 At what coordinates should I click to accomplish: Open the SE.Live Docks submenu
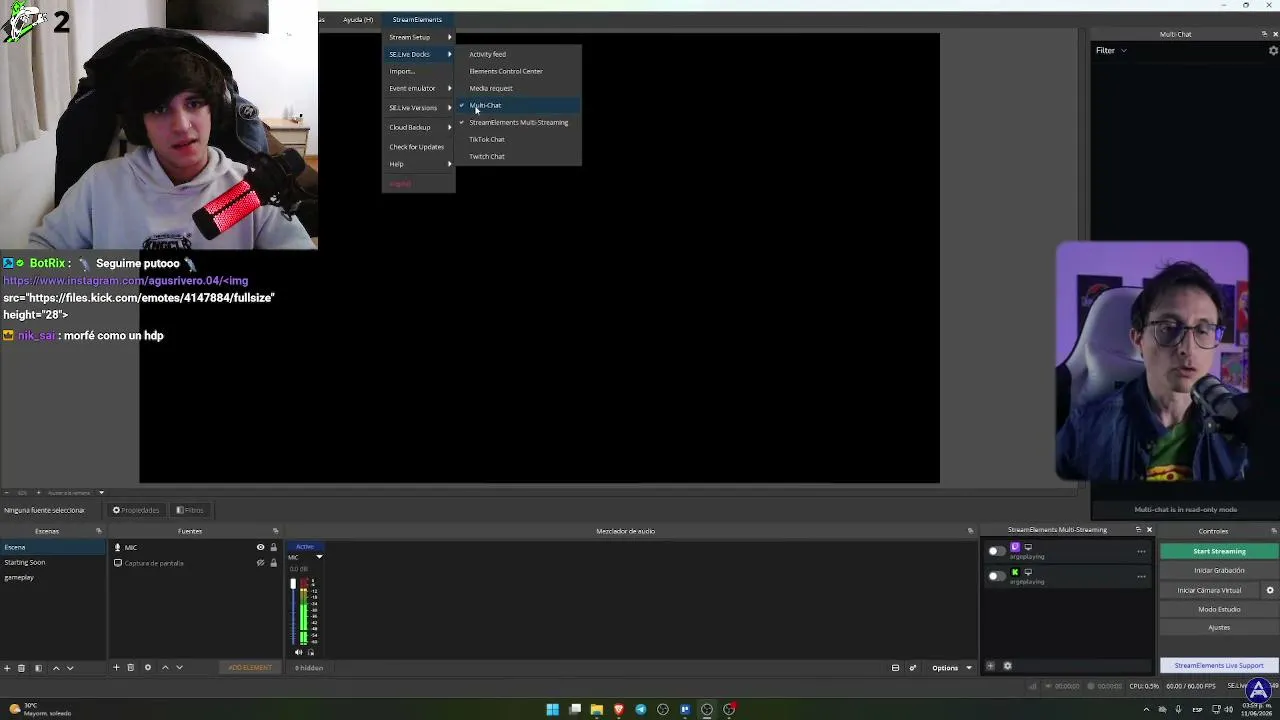419,54
